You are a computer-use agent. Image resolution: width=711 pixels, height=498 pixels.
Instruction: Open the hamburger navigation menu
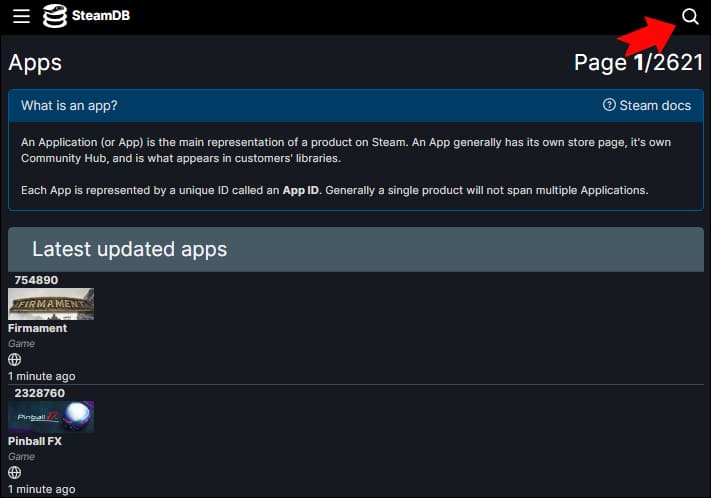21,16
